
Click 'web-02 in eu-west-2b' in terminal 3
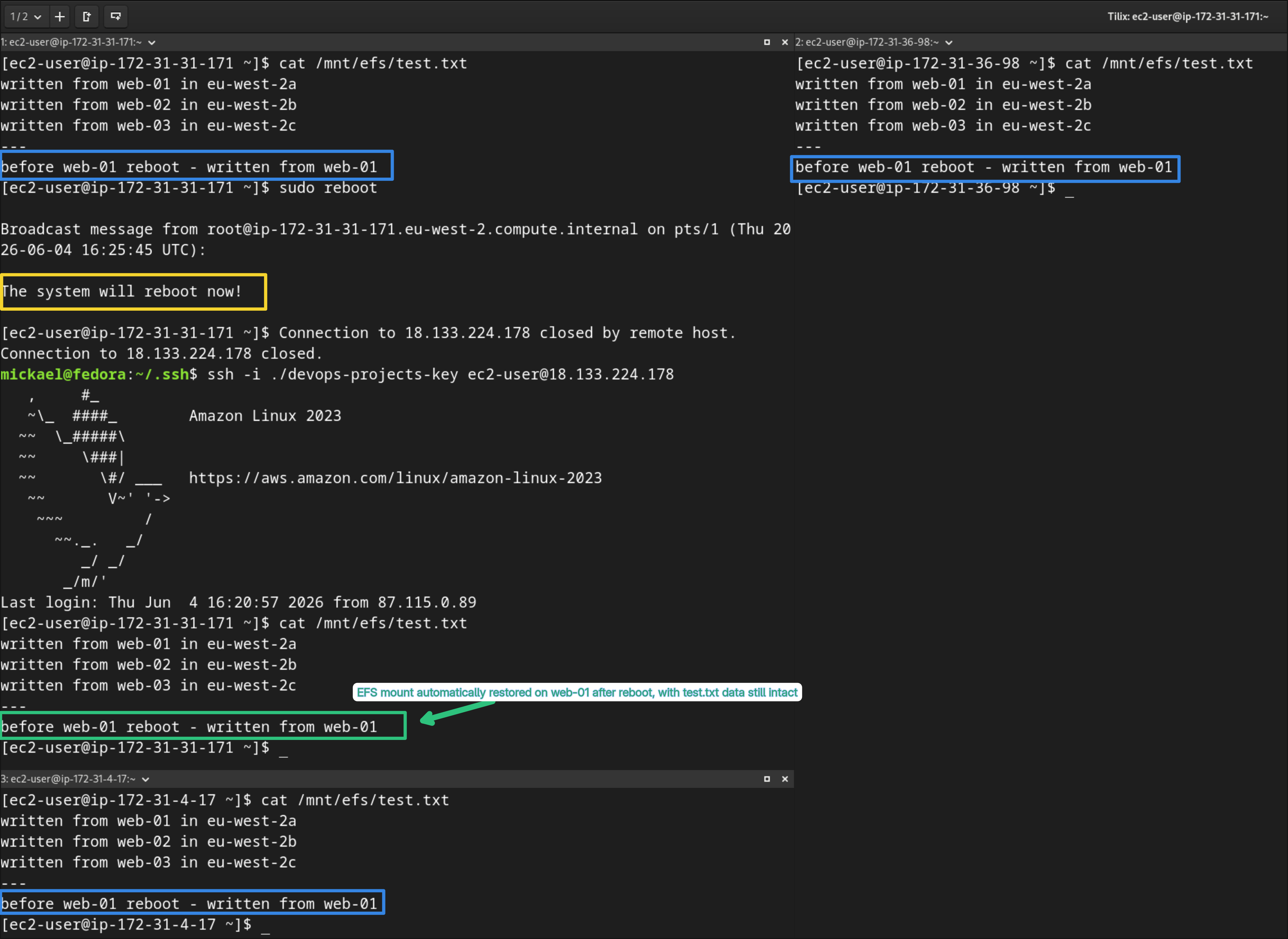coord(207,841)
